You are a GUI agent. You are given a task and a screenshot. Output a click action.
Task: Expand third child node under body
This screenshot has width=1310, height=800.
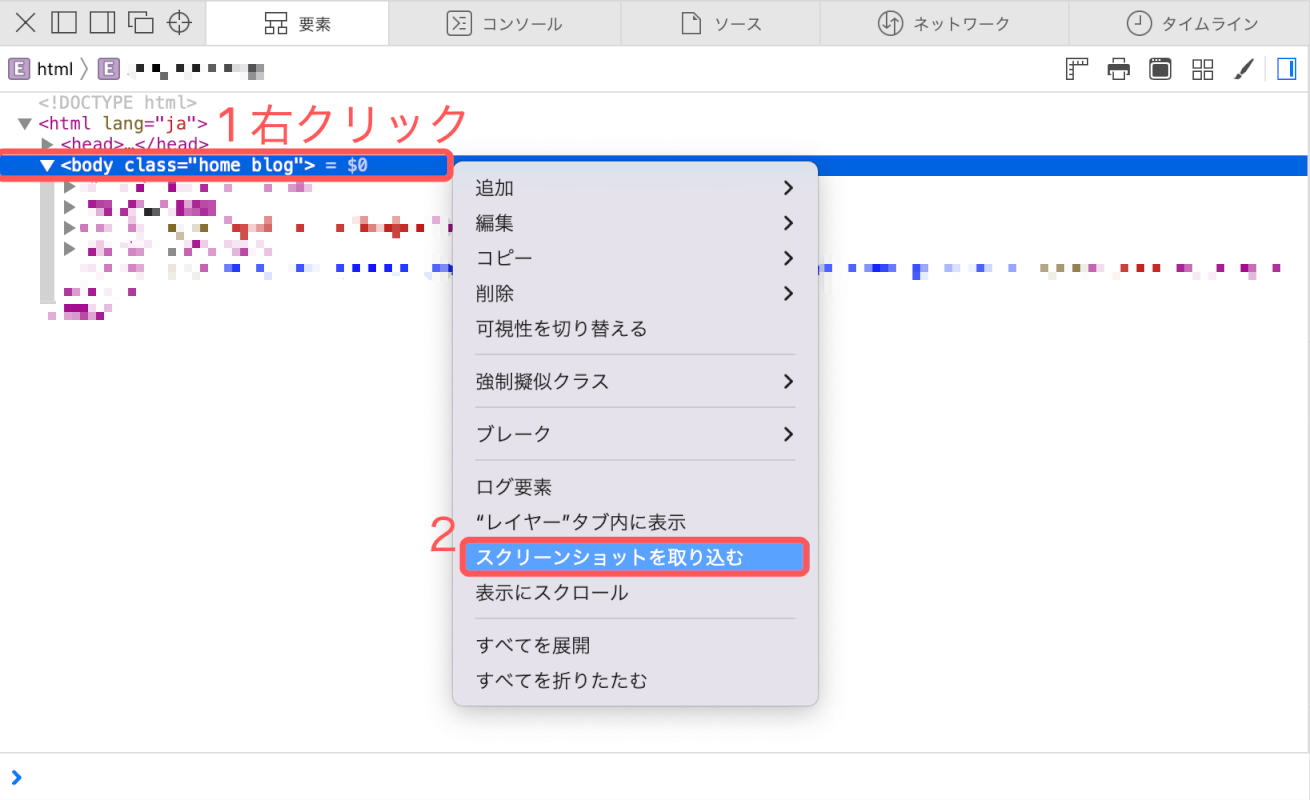click(69, 228)
